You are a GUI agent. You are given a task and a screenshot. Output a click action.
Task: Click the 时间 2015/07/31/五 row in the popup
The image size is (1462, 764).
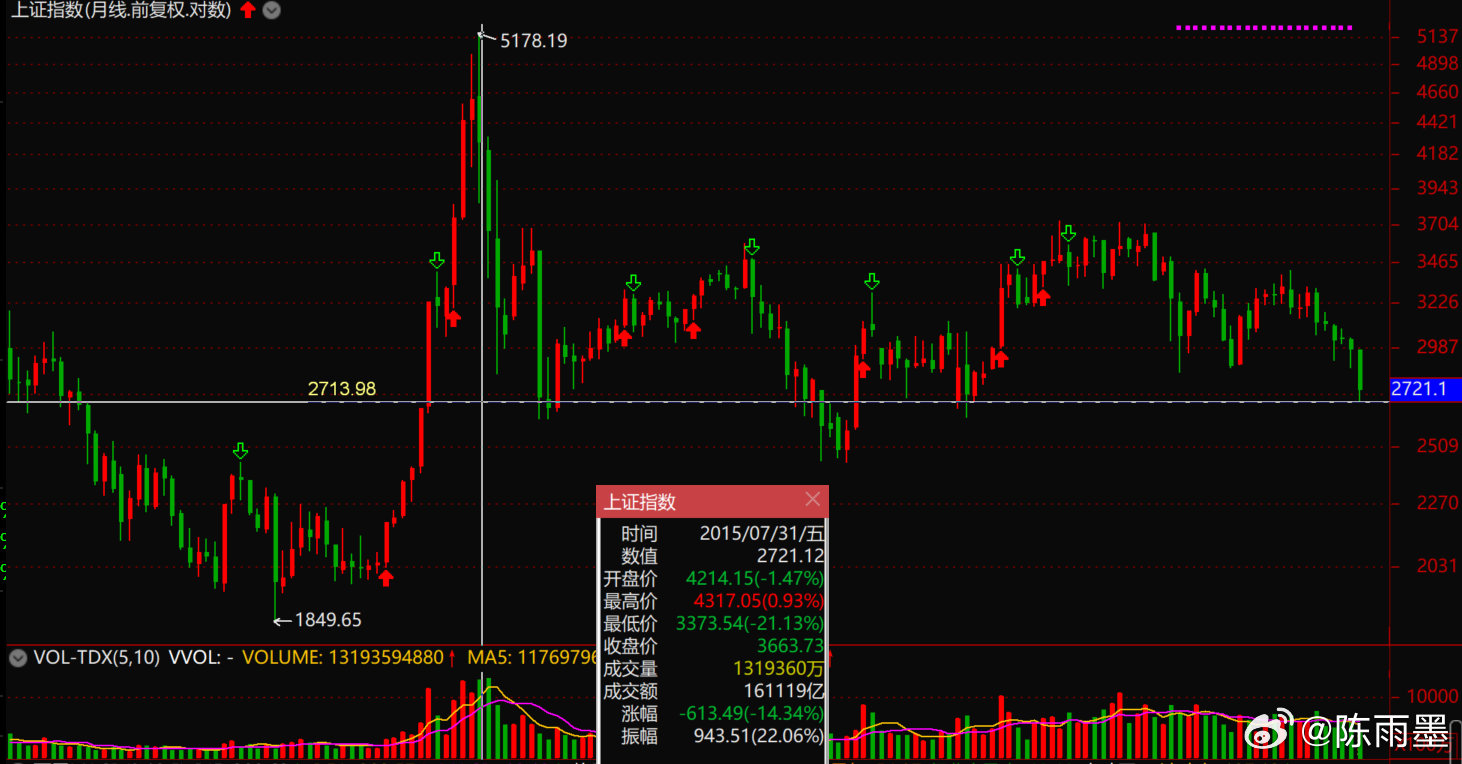pyautogui.click(x=712, y=534)
